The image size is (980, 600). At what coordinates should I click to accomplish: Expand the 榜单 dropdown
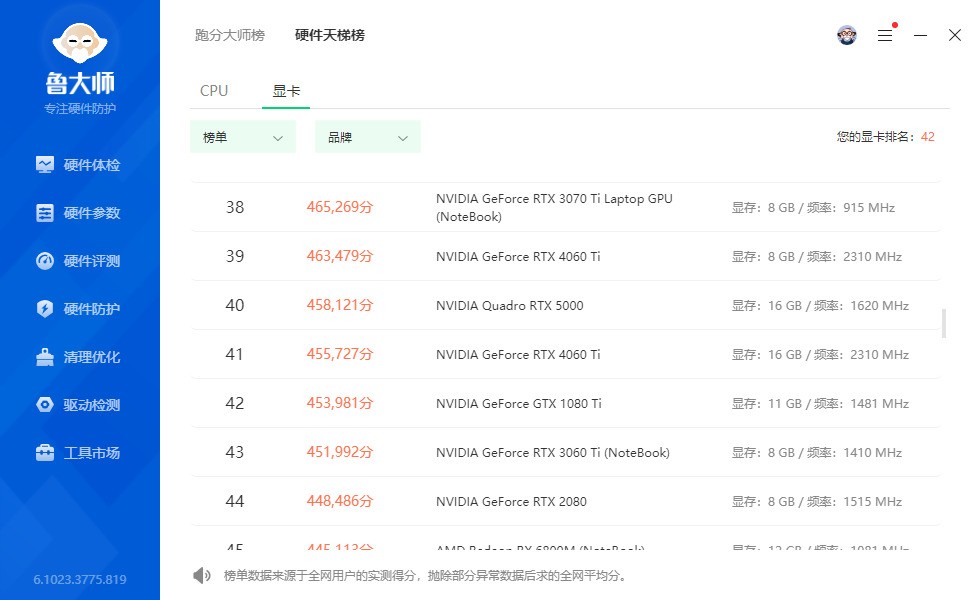[x=242, y=137]
